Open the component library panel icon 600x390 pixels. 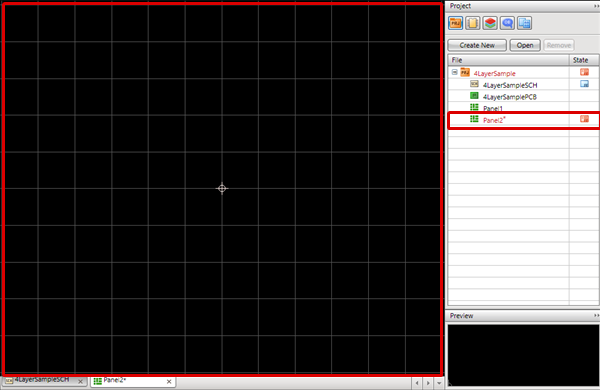(x=473, y=23)
